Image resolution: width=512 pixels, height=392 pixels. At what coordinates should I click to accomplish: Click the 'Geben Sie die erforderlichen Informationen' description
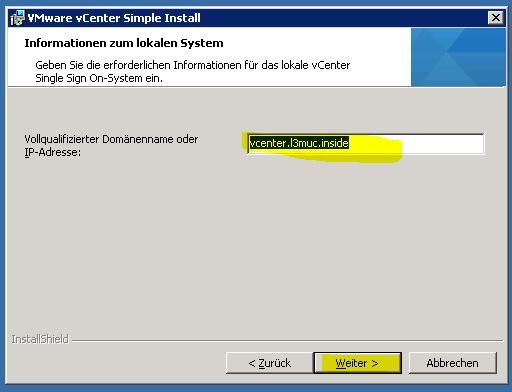[x=192, y=72]
